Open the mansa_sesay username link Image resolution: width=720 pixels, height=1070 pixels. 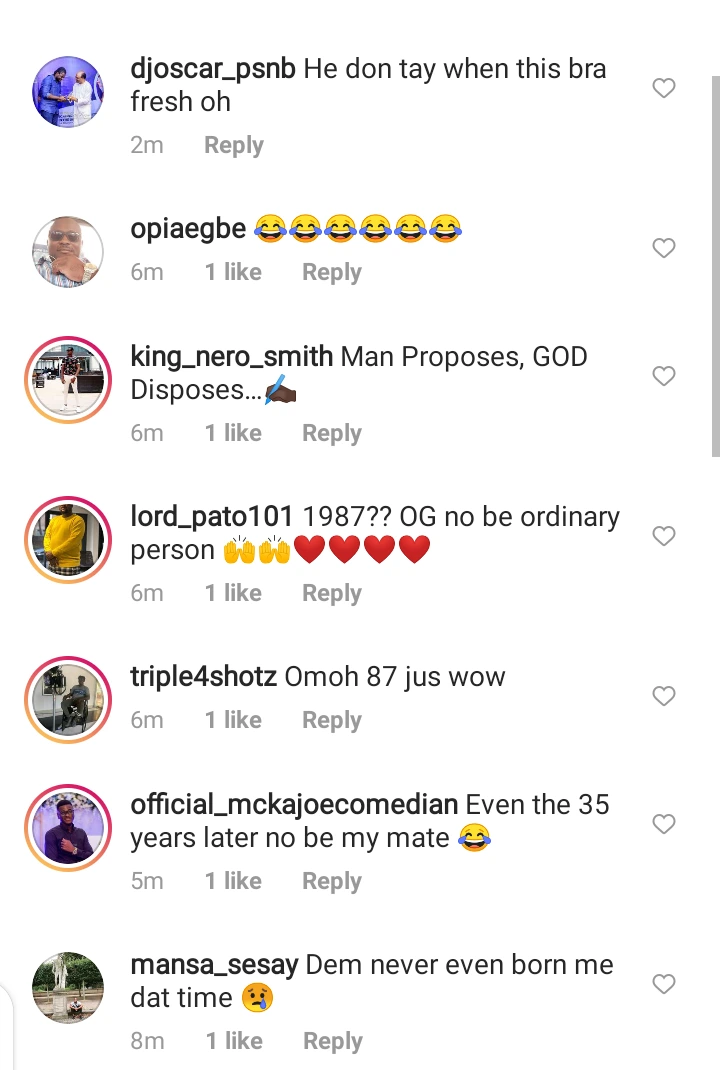point(214,965)
